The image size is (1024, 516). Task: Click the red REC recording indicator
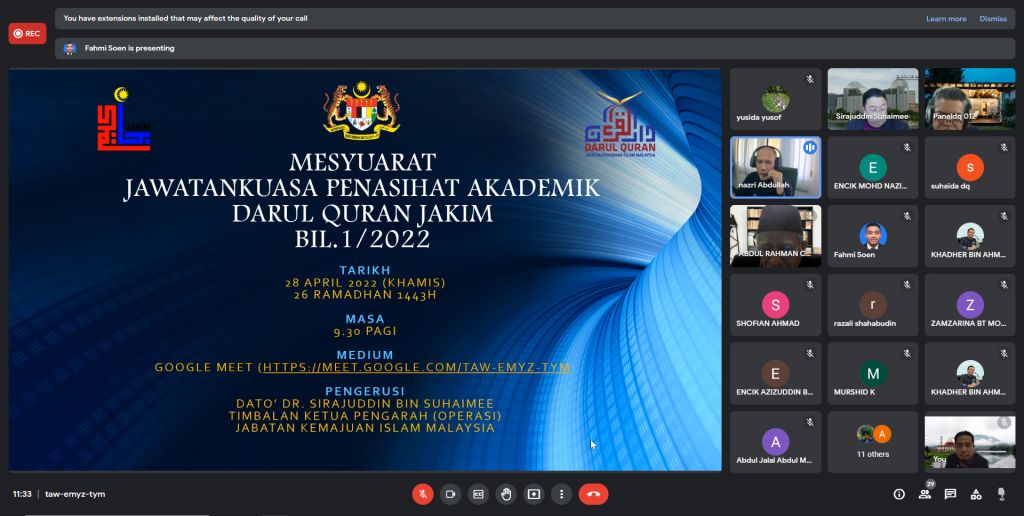point(27,33)
